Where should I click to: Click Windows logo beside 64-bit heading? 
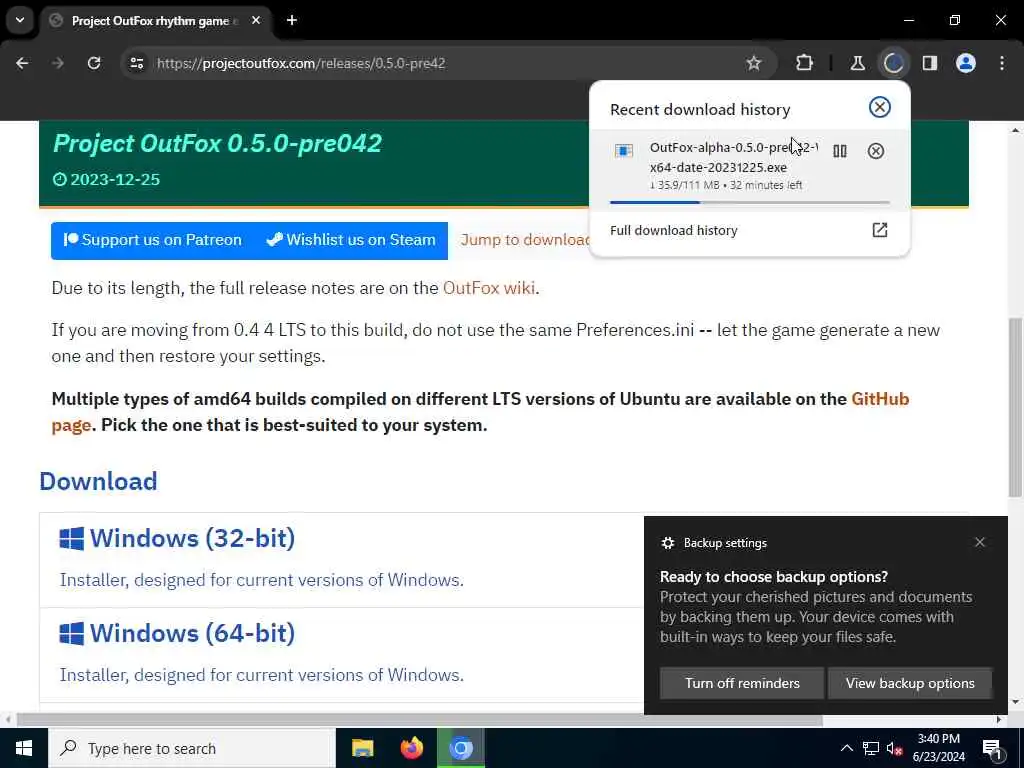pos(71,634)
